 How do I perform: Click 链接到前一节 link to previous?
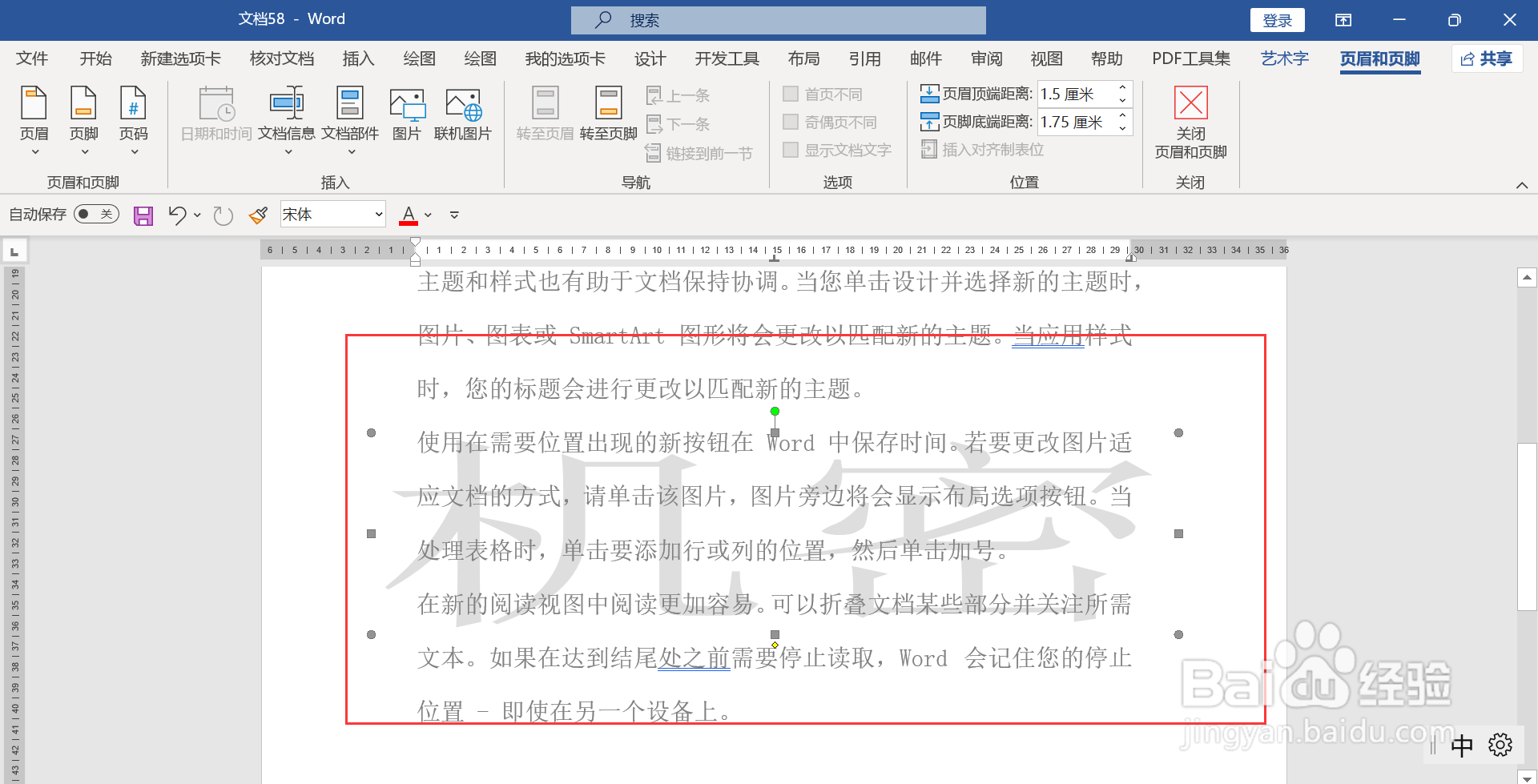click(x=699, y=153)
